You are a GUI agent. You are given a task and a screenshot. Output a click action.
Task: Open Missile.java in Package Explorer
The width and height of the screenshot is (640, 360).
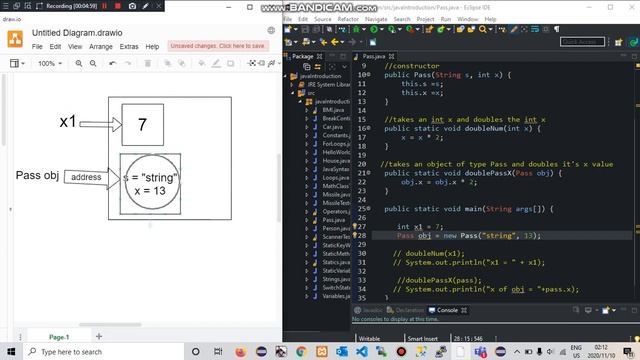tap(336, 195)
